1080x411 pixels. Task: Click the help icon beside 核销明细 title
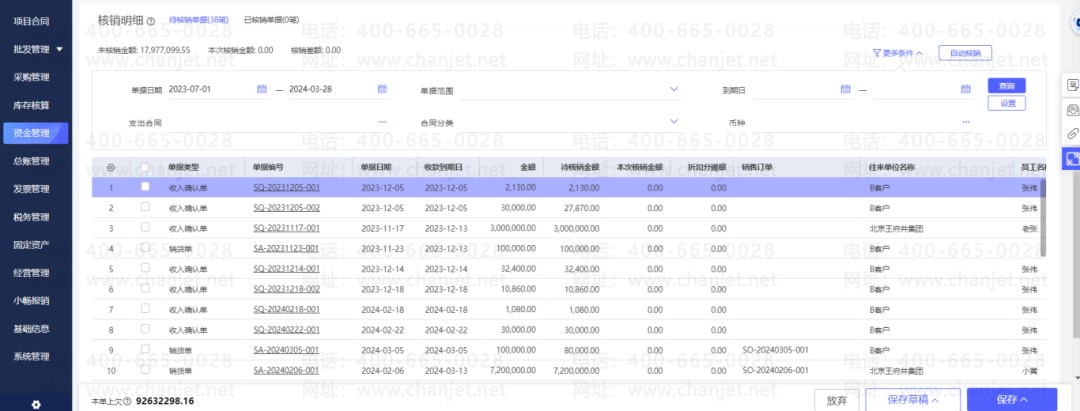tap(150, 20)
